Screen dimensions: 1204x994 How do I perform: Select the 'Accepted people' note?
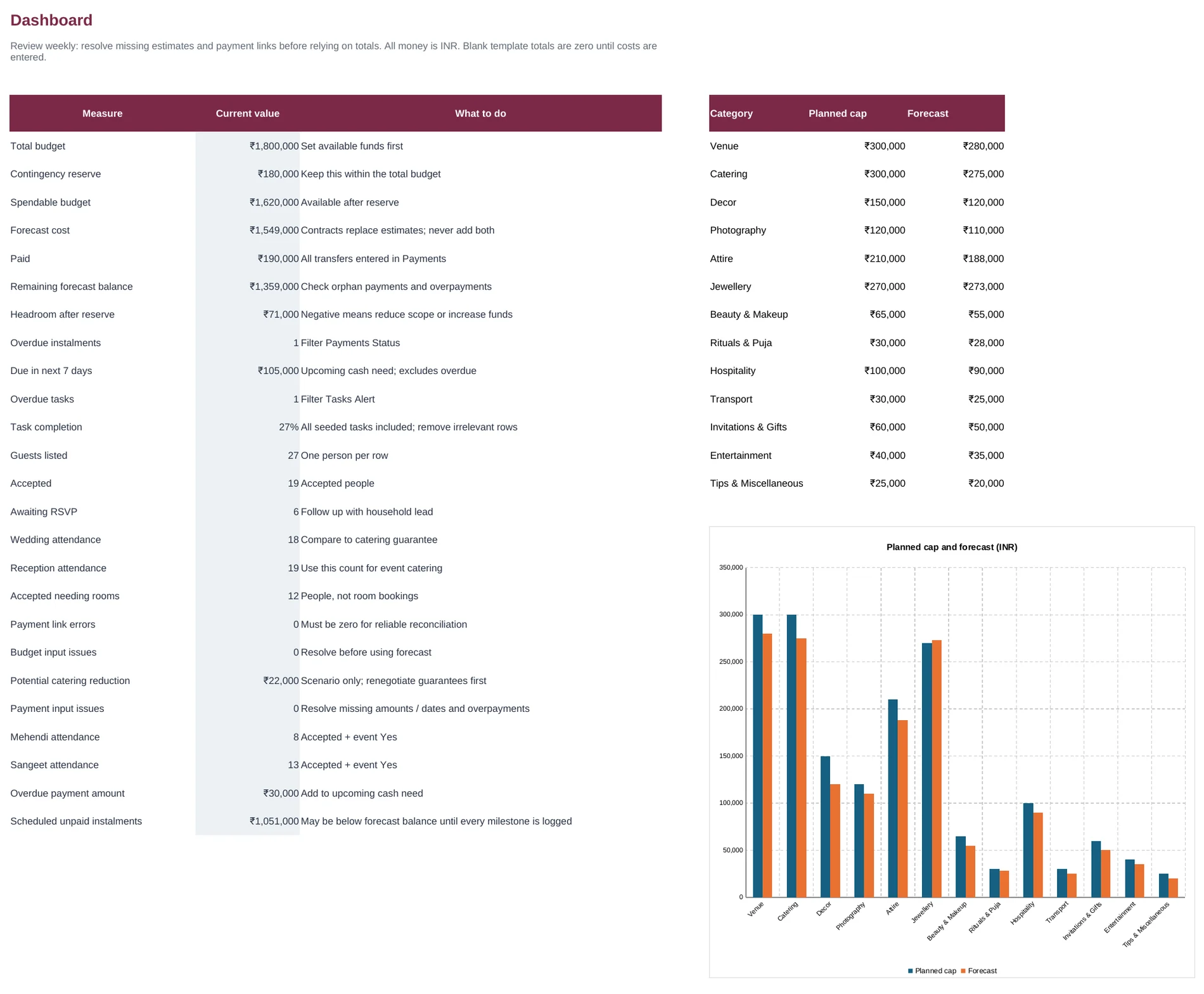(x=338, y=483)
